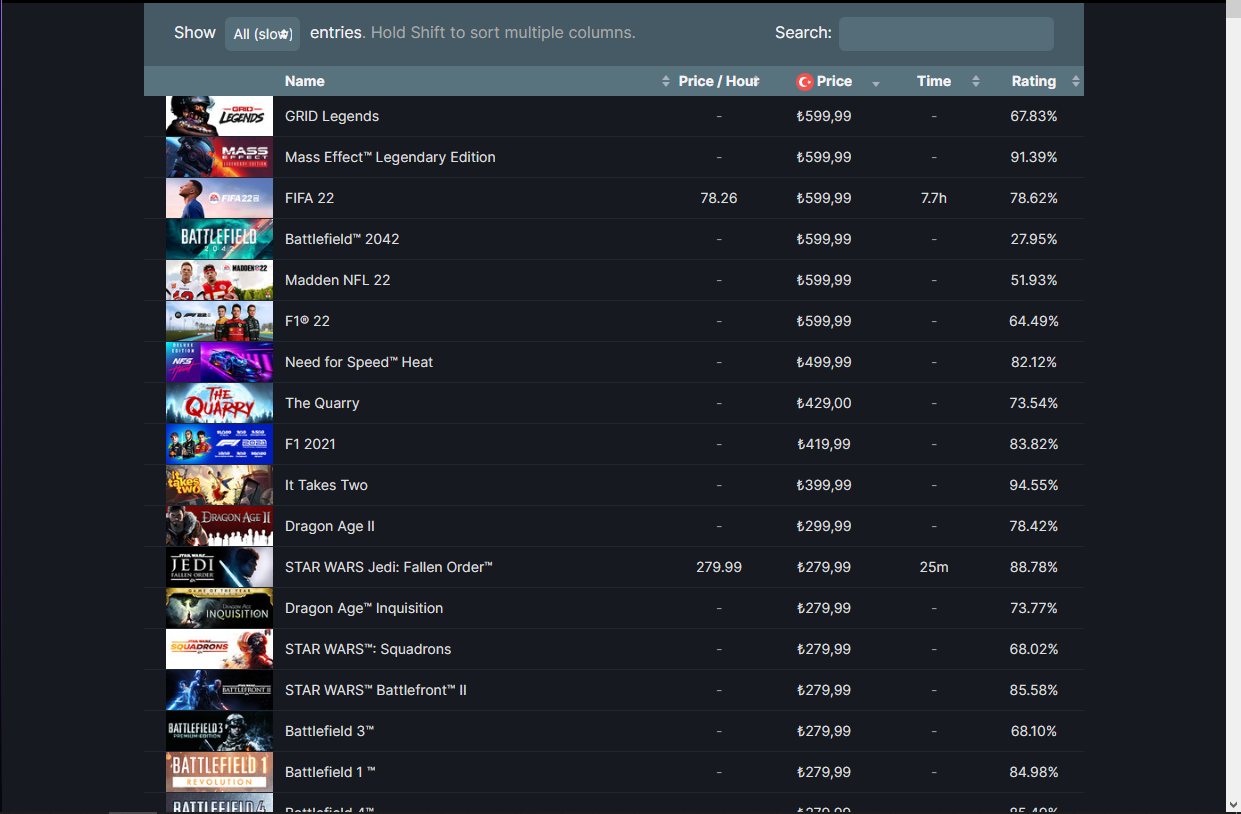Click the FIFA 22 game name
Image resolution: width=1241 pixels, height=814 pixels.
point(310,198)
